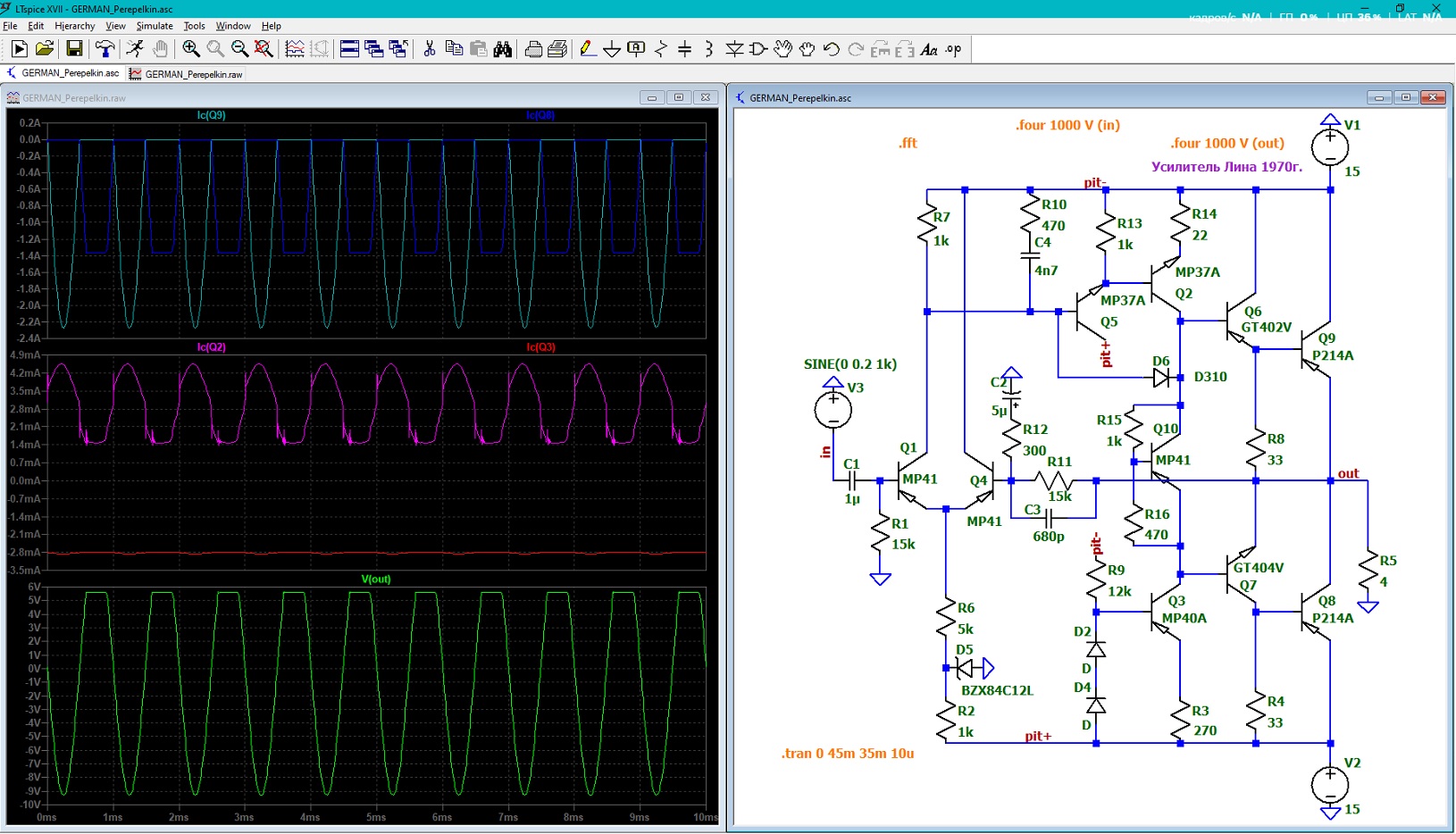Open the Simulate menu
Viewport: 1456px width, 834px height.
tap(155, 26)
